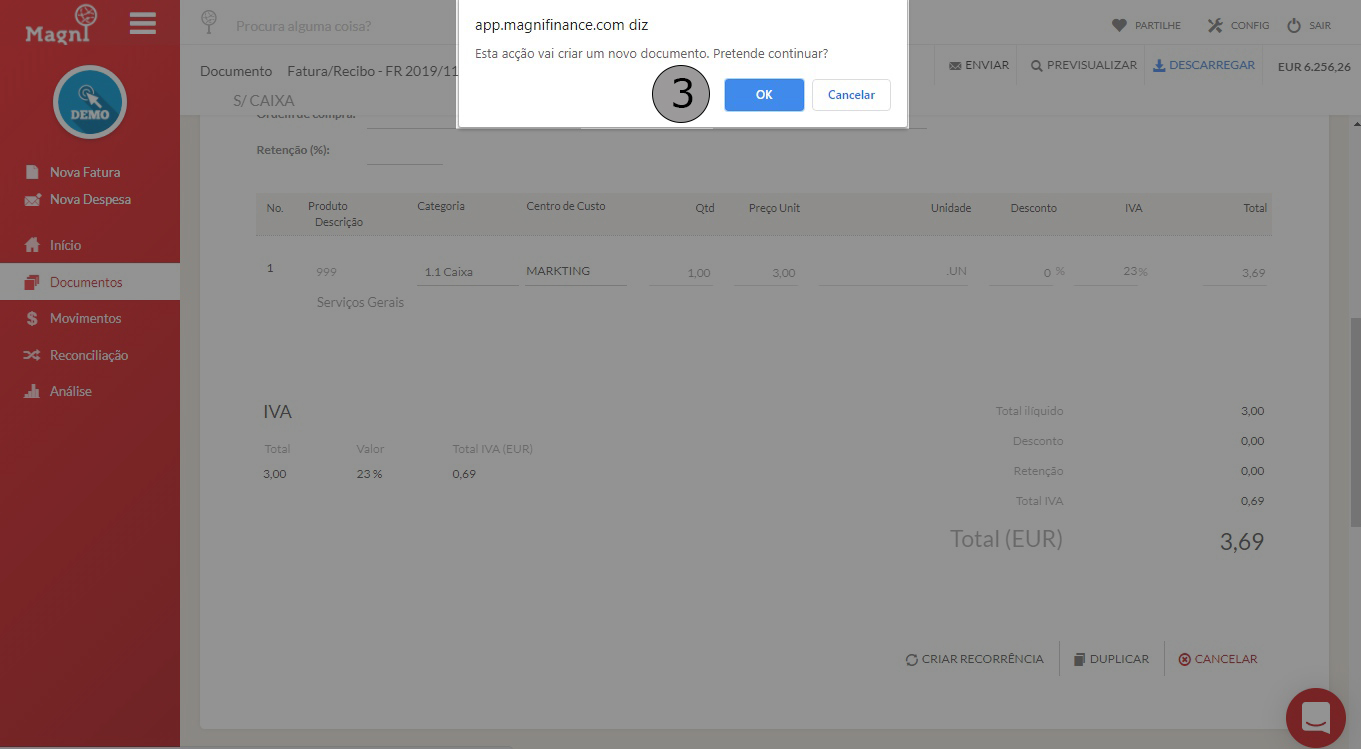Open Reconciliação via the arrows icon
This screenshot has width=1361, height=749.
[x=34, y=354]
